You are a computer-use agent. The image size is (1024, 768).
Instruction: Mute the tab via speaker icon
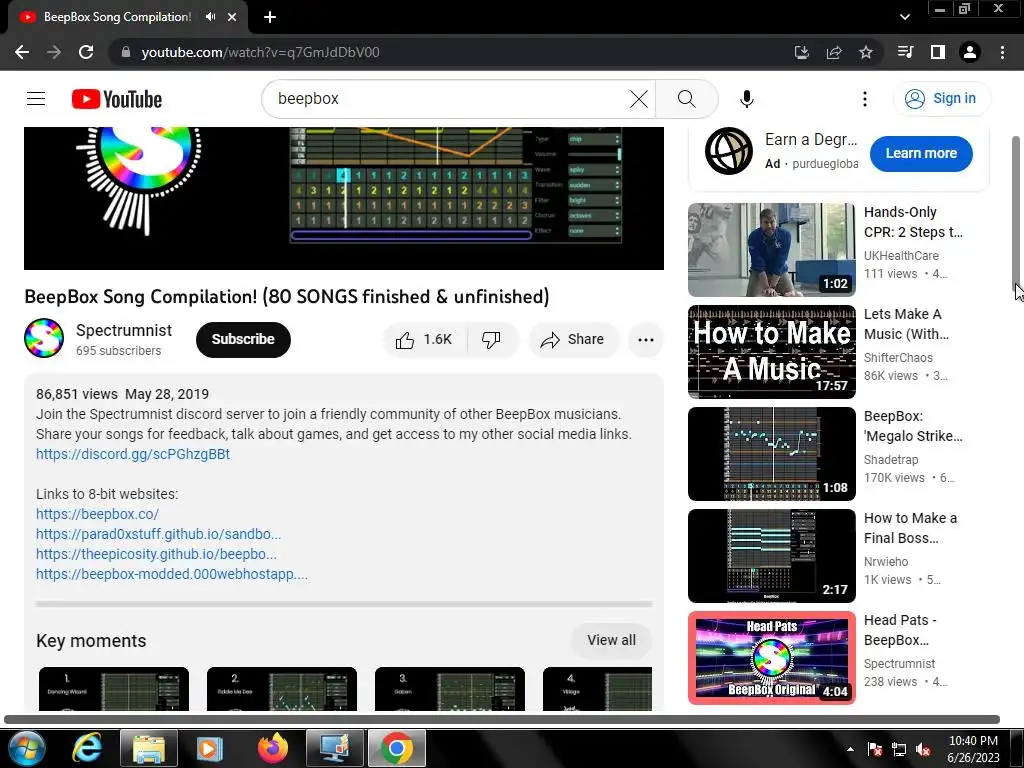point(210,17)
